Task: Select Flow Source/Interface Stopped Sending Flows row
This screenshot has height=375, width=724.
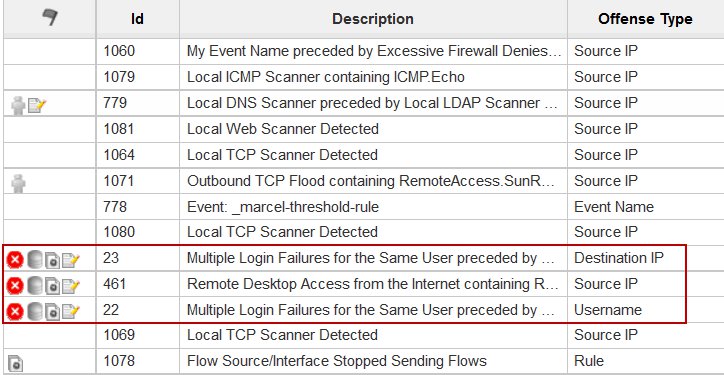Action: click(x=364, y=361)
